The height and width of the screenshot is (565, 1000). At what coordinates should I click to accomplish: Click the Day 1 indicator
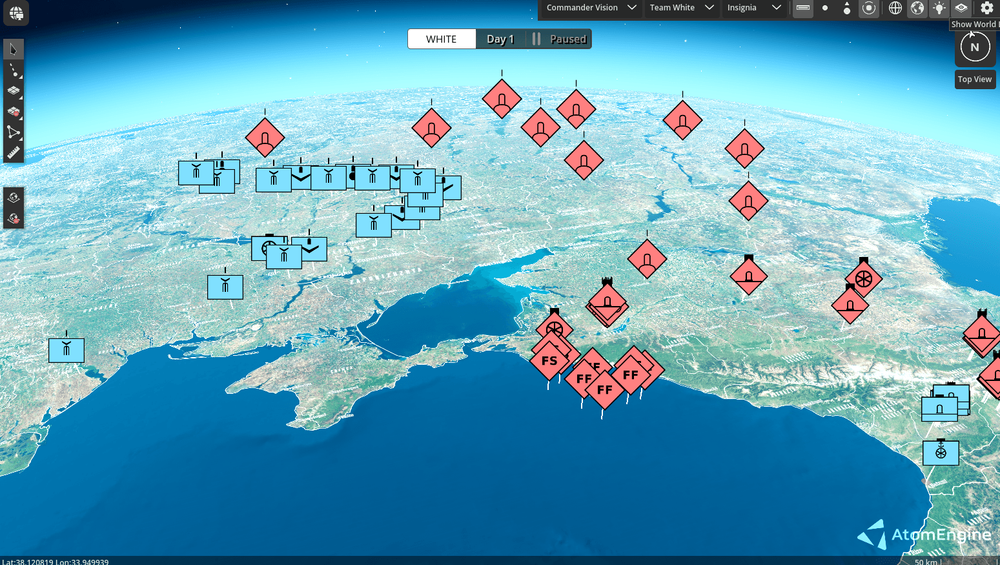[500, 39]
